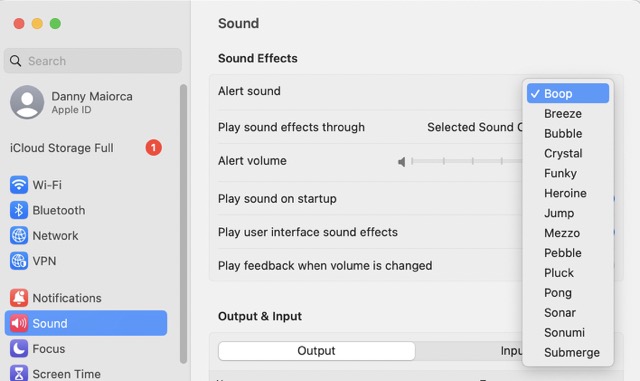The width and height of the screenshot is (640, 381).
Task: Open the VPN sidebar icon
Action: (19, 261)
